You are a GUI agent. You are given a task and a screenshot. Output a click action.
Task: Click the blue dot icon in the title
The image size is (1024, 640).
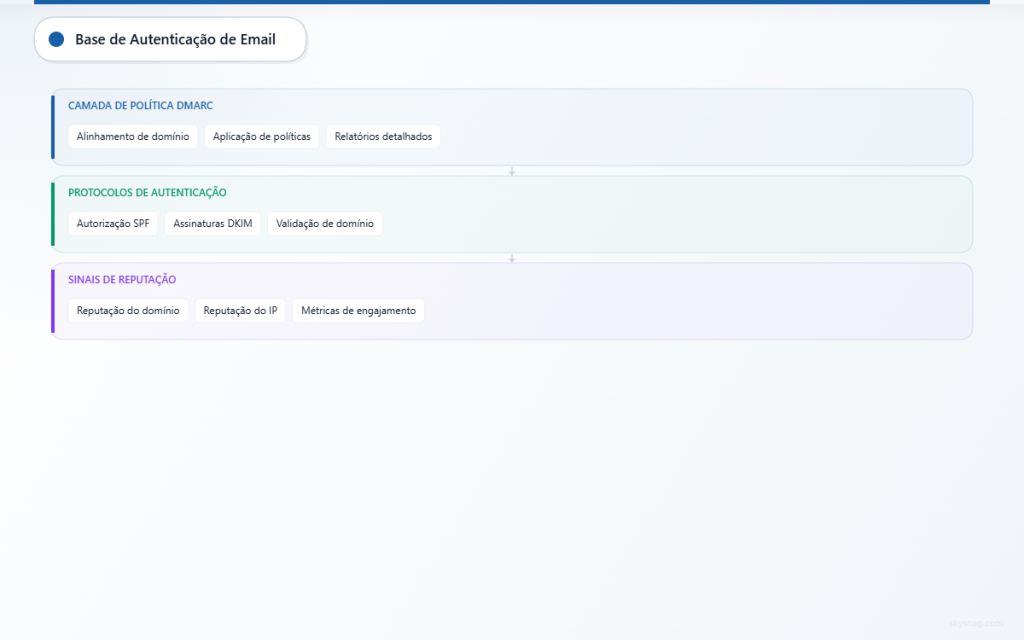(56, 39)
